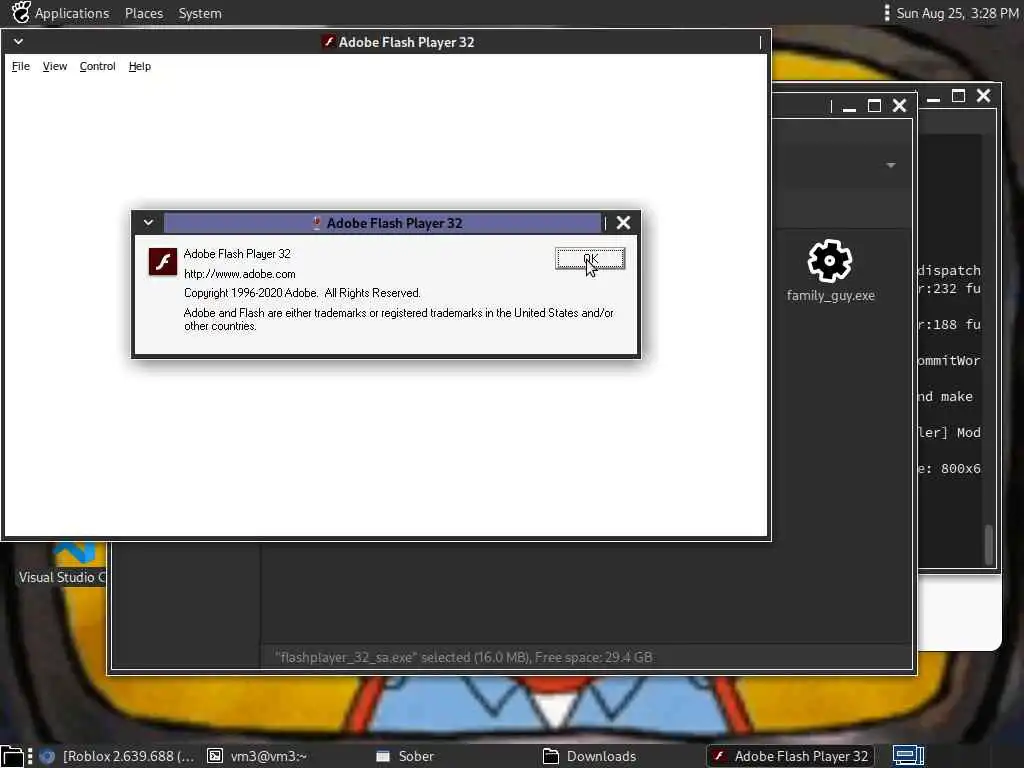Click the flashplayer_32_sa.exe selected status text
Image resolution: width=1024 pixels, height=768 pixels.
pyautogui.click(x=464, y=657)
